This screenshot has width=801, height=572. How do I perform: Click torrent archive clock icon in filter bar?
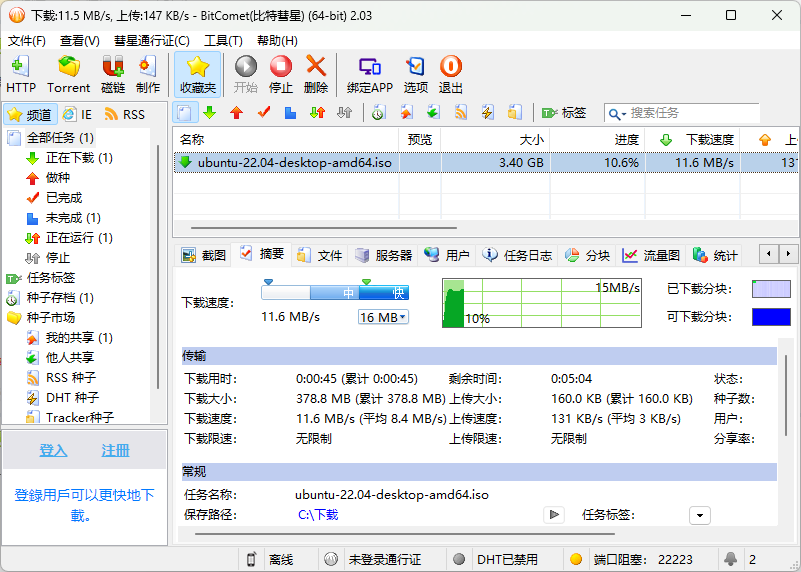coord(379,113)
